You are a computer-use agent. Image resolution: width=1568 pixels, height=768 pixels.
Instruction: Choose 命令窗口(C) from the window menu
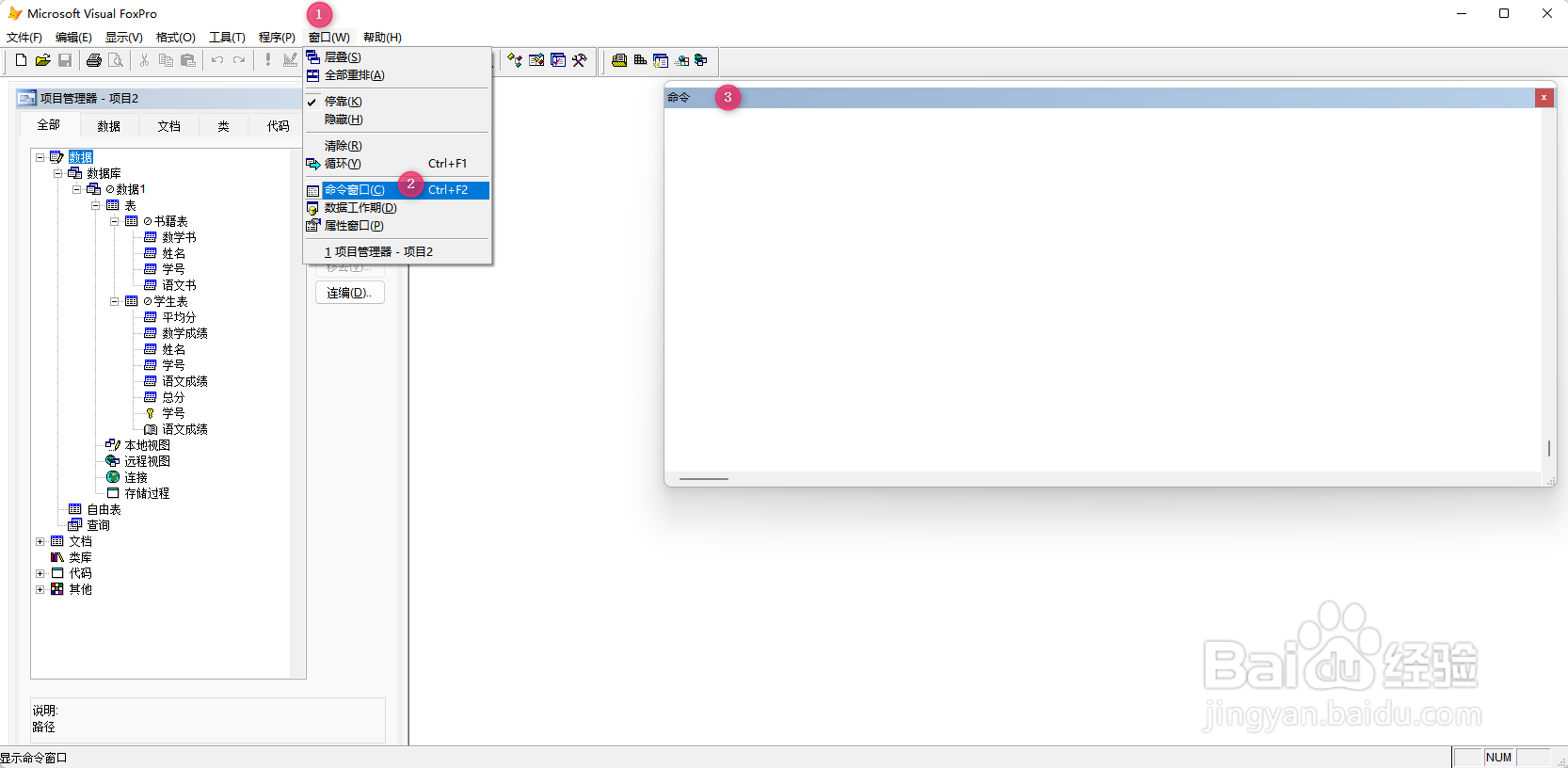(396, 190)
